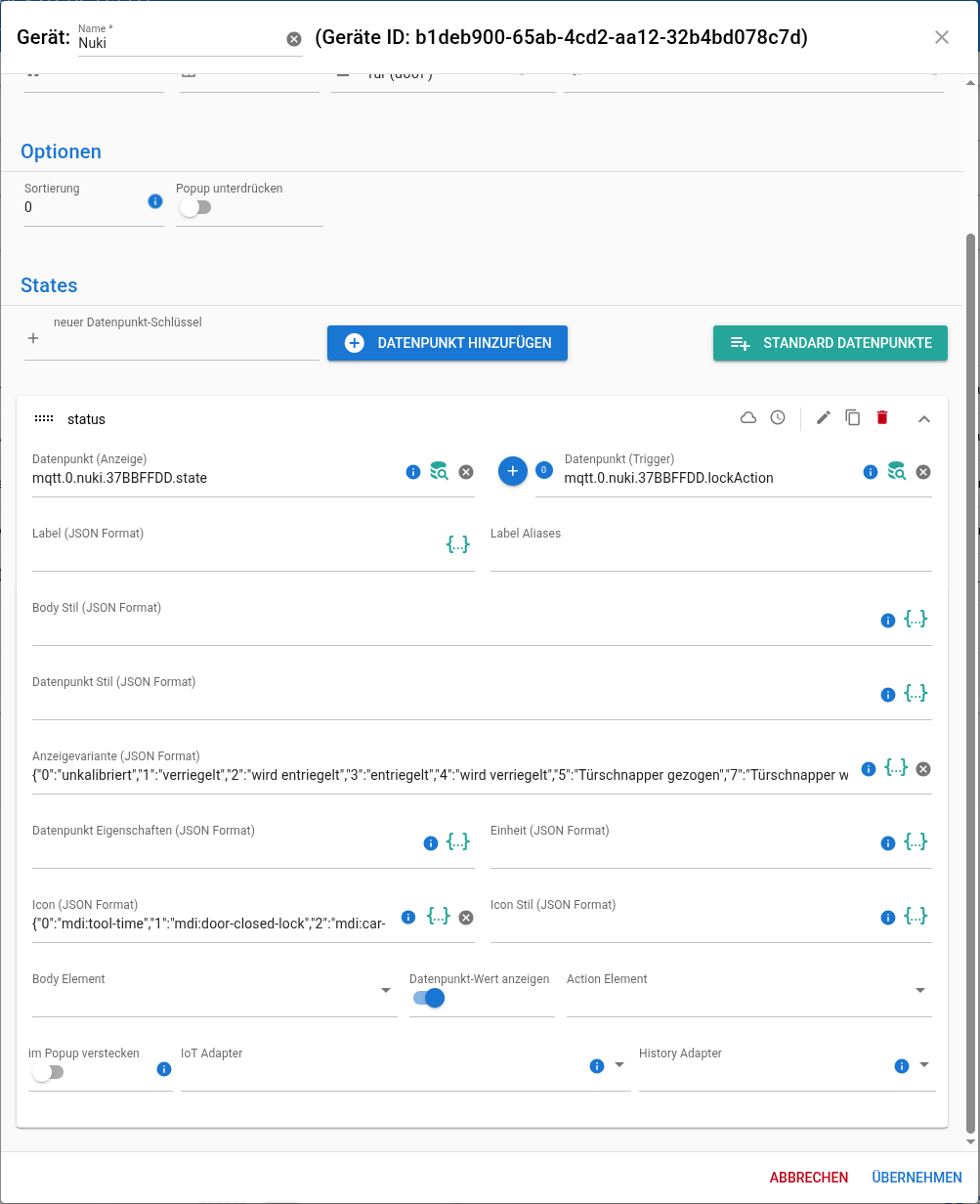Toggle Popup unterdrücken switch

195,207
